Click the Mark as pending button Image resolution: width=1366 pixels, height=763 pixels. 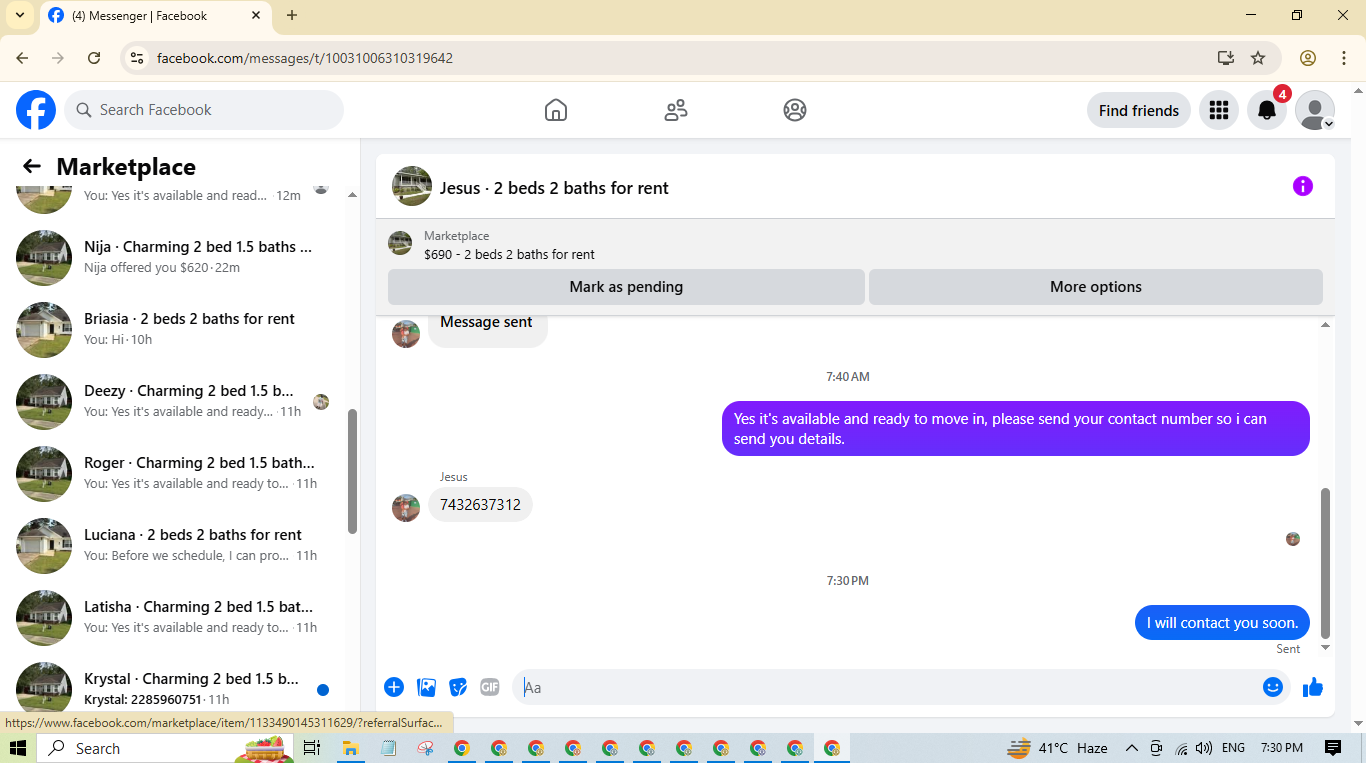(x=626, y=287)
